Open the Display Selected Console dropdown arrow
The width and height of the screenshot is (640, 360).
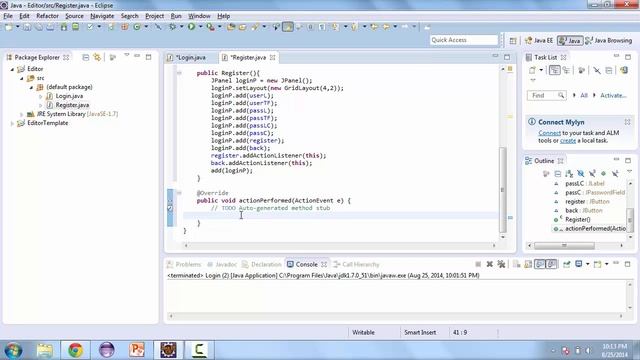click(587, 264)
